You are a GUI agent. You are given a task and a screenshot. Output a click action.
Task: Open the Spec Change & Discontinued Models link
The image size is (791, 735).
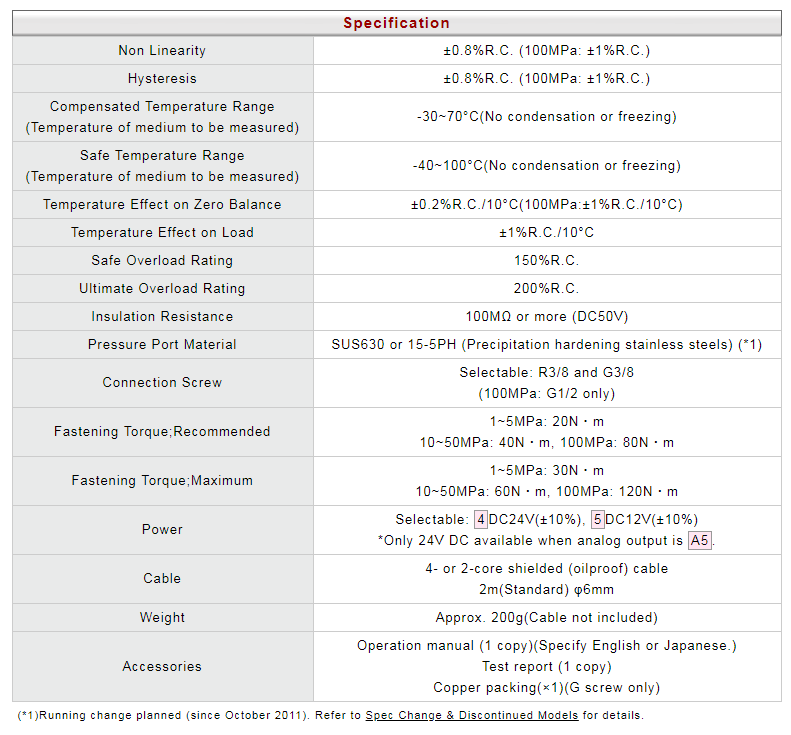pyautogui.click(x=472, y=715)
